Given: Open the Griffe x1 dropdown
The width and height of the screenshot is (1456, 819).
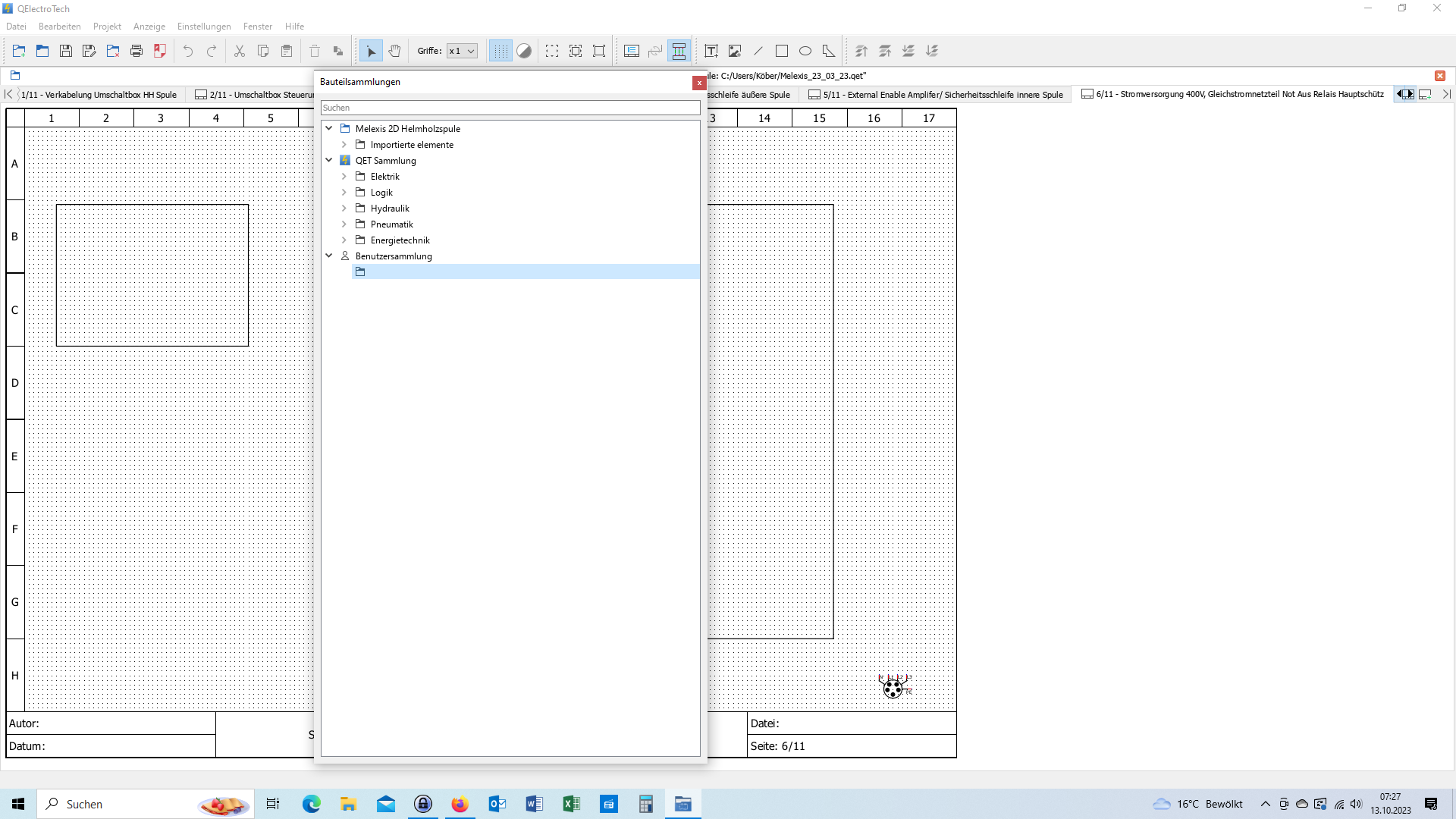Looking at the screenshot, I should (462, 51).
